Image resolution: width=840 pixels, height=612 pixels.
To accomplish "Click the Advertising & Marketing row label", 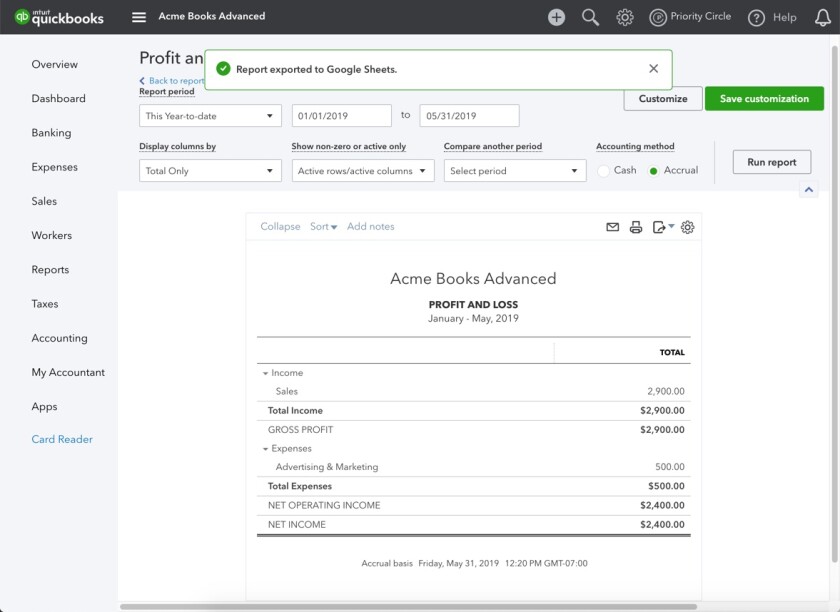I will pyautogui.click(x=327, y=467).
